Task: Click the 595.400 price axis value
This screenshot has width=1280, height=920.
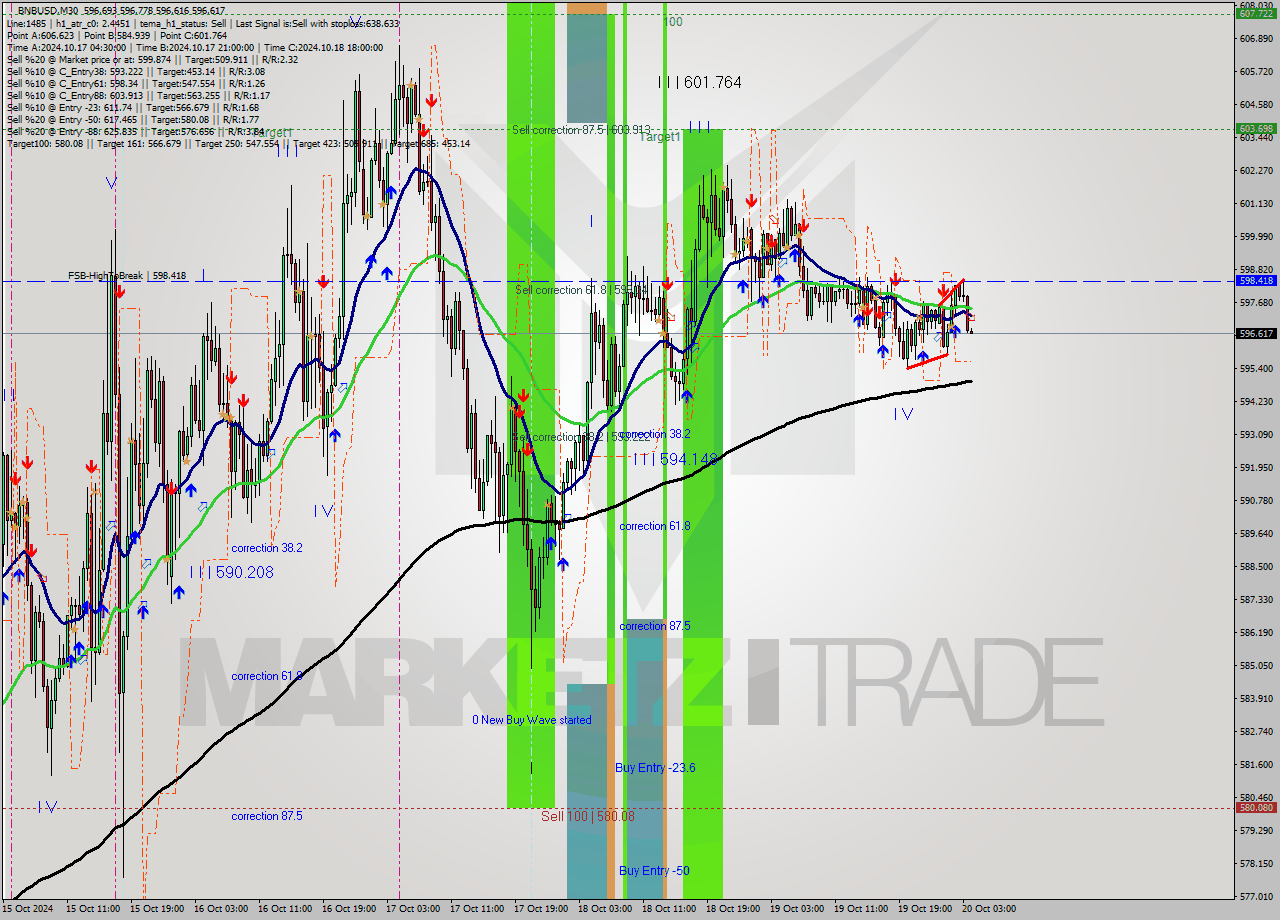Action: point(1256,369)
